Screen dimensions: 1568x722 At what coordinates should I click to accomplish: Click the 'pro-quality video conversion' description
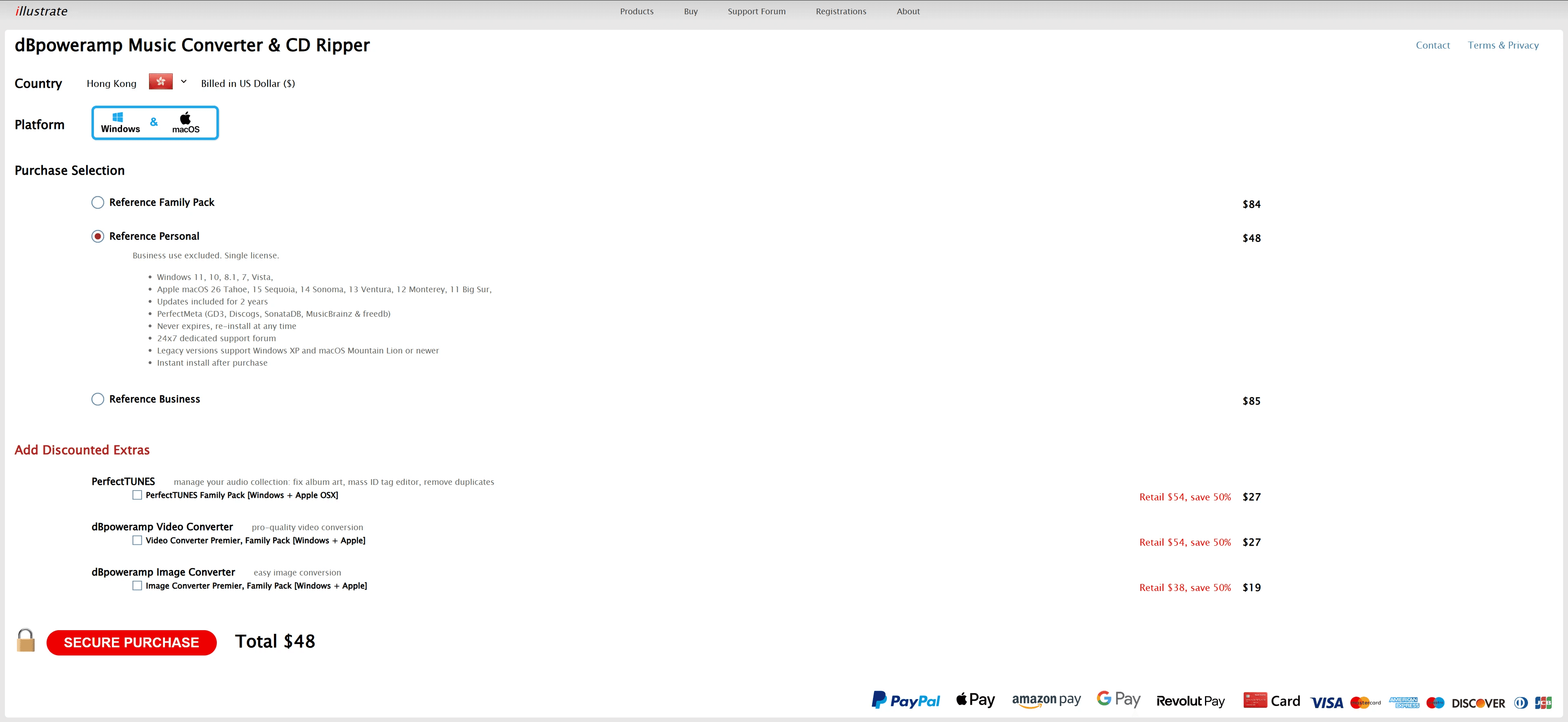(x=307, y=527)
